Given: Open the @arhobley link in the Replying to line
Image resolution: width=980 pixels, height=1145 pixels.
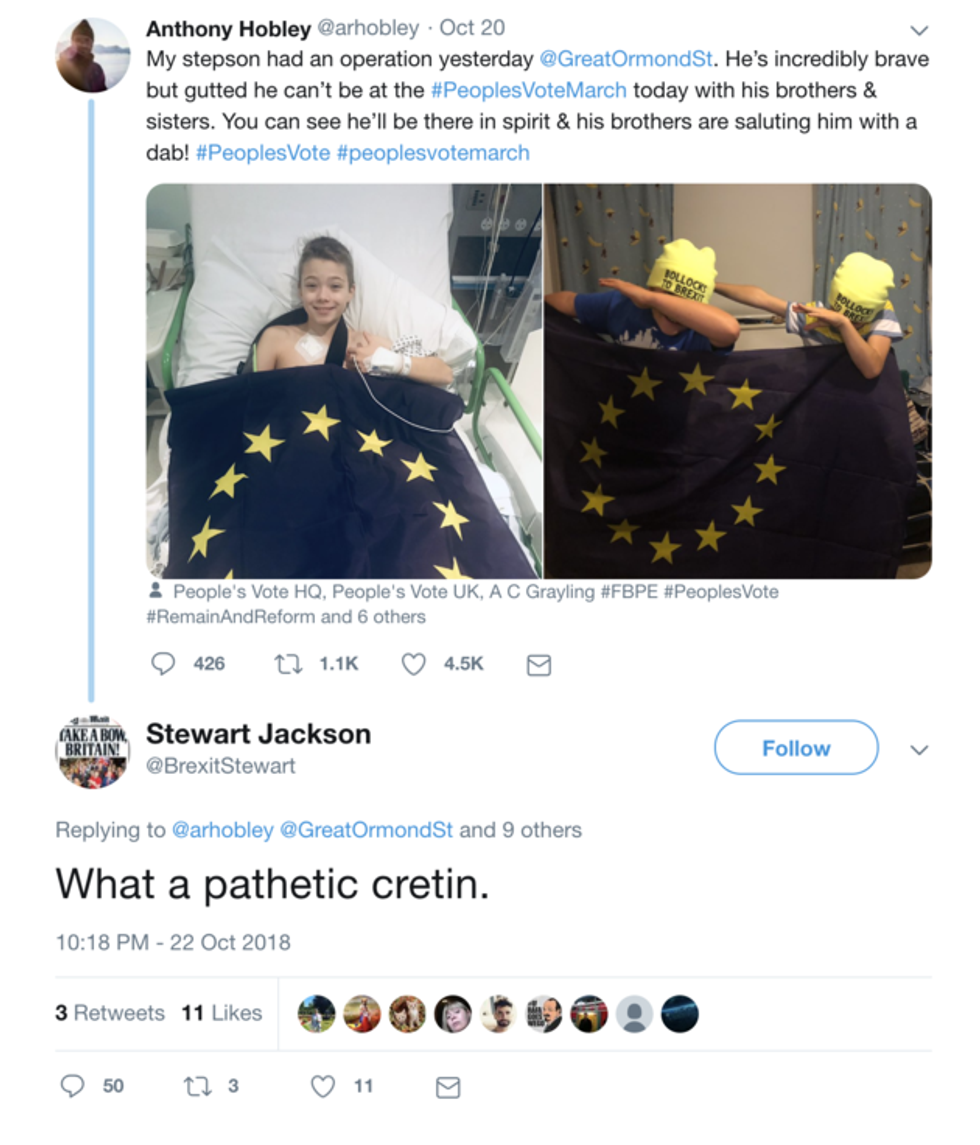Looking at the screenshot, I should coord(223,830).
